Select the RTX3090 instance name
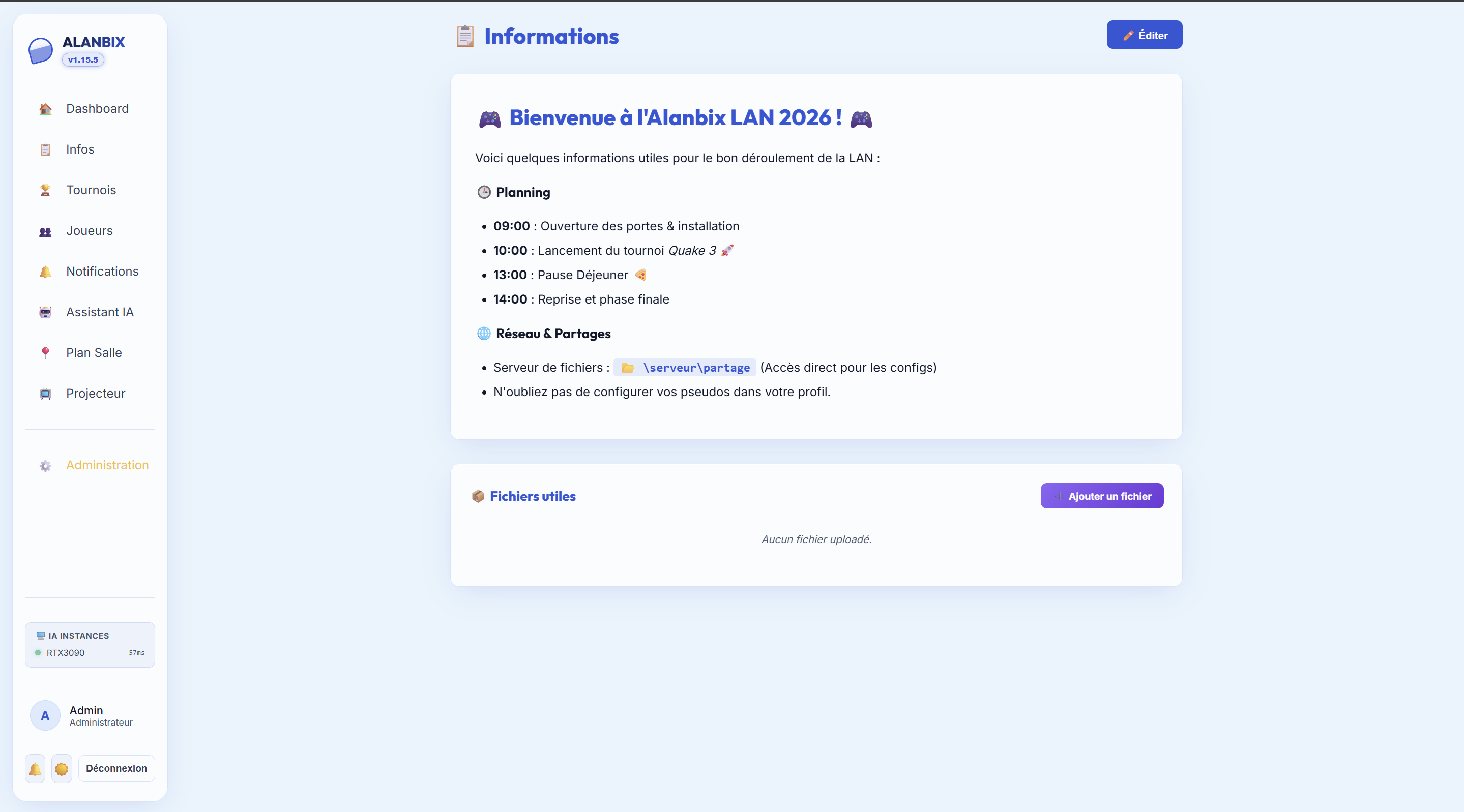Image resolution: width=1464 pixels, height=812 pixels. [x=65, y=653]
